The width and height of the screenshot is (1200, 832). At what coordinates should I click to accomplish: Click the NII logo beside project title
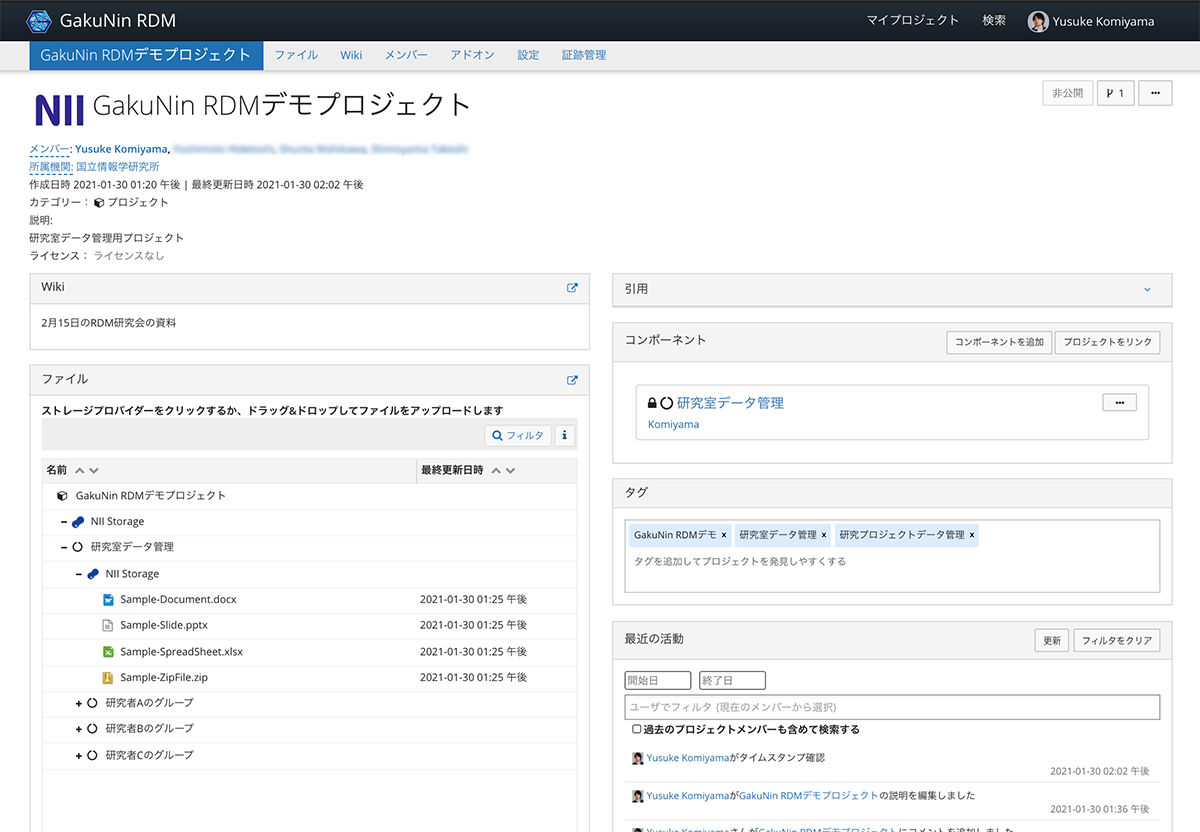tap(59, 109)
